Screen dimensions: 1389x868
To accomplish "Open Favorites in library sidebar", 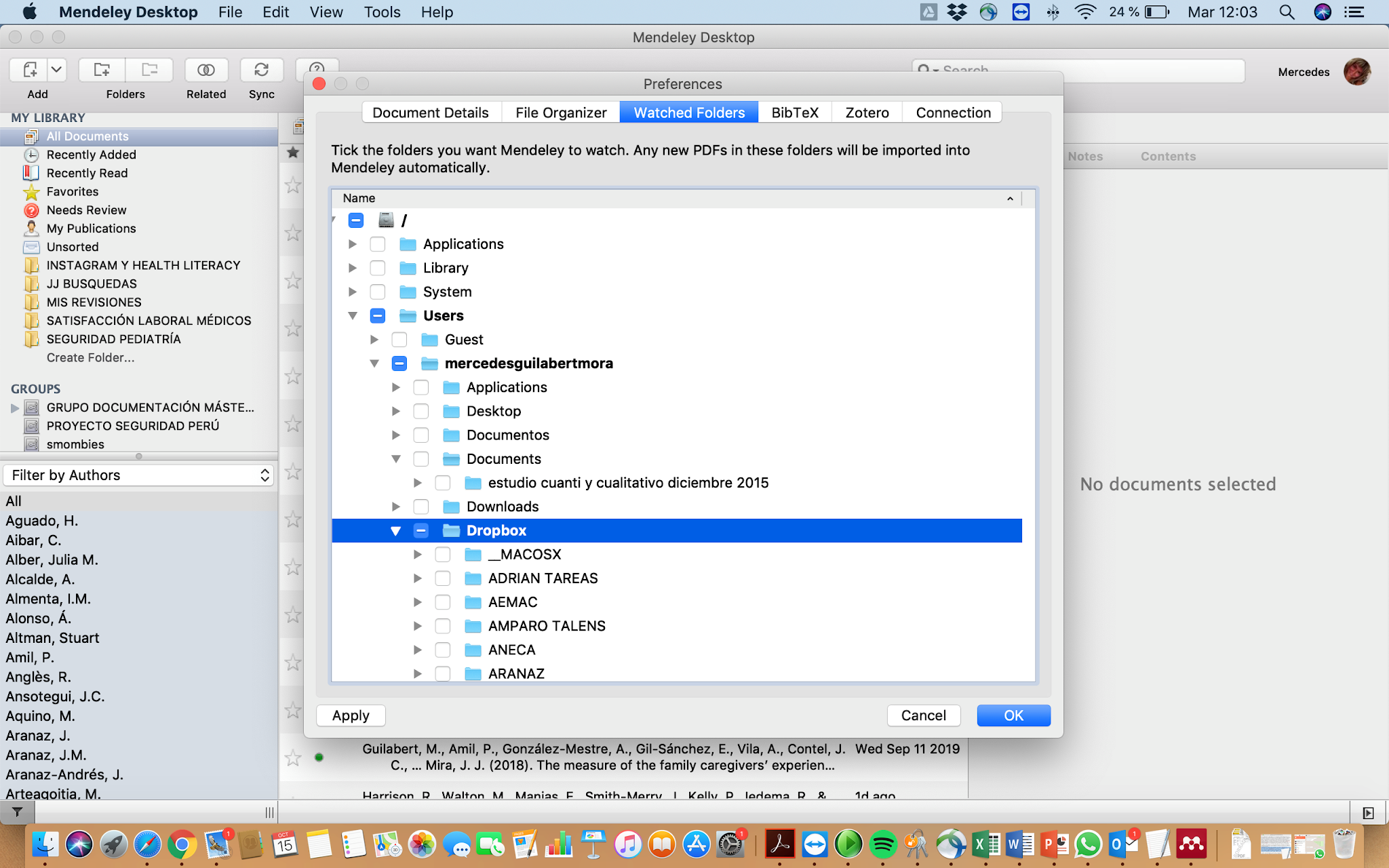I will (72, 192).
